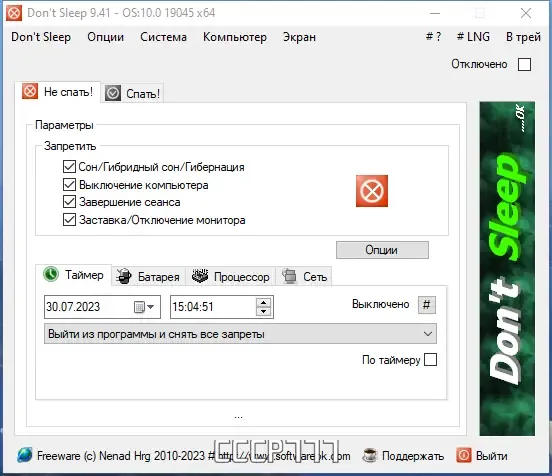Screen dimensions: 552x476
Task: Toggle the Отключено checkbox
Action: pyautogui.click(x=524, y=64)
